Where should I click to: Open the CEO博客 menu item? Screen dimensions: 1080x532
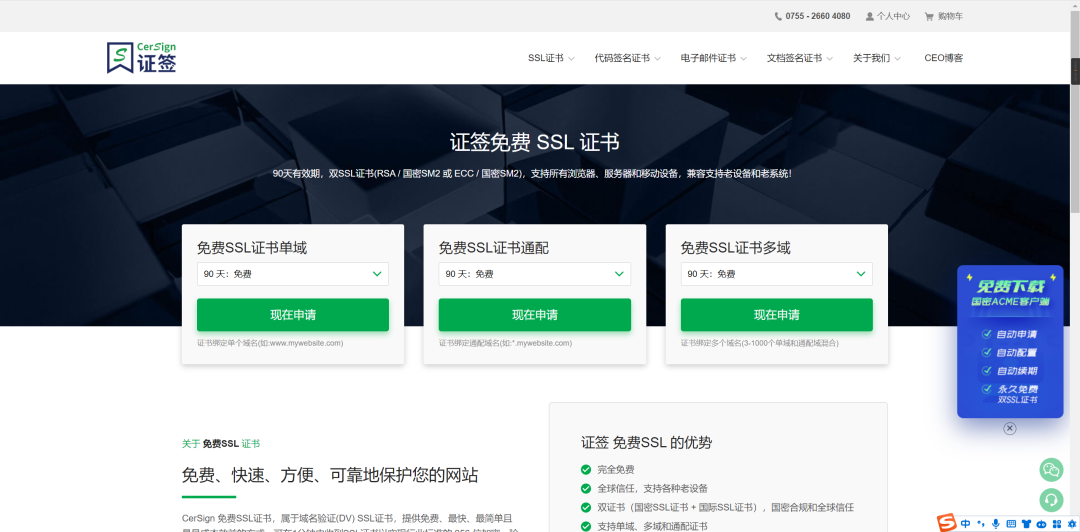tap(944, 58)
